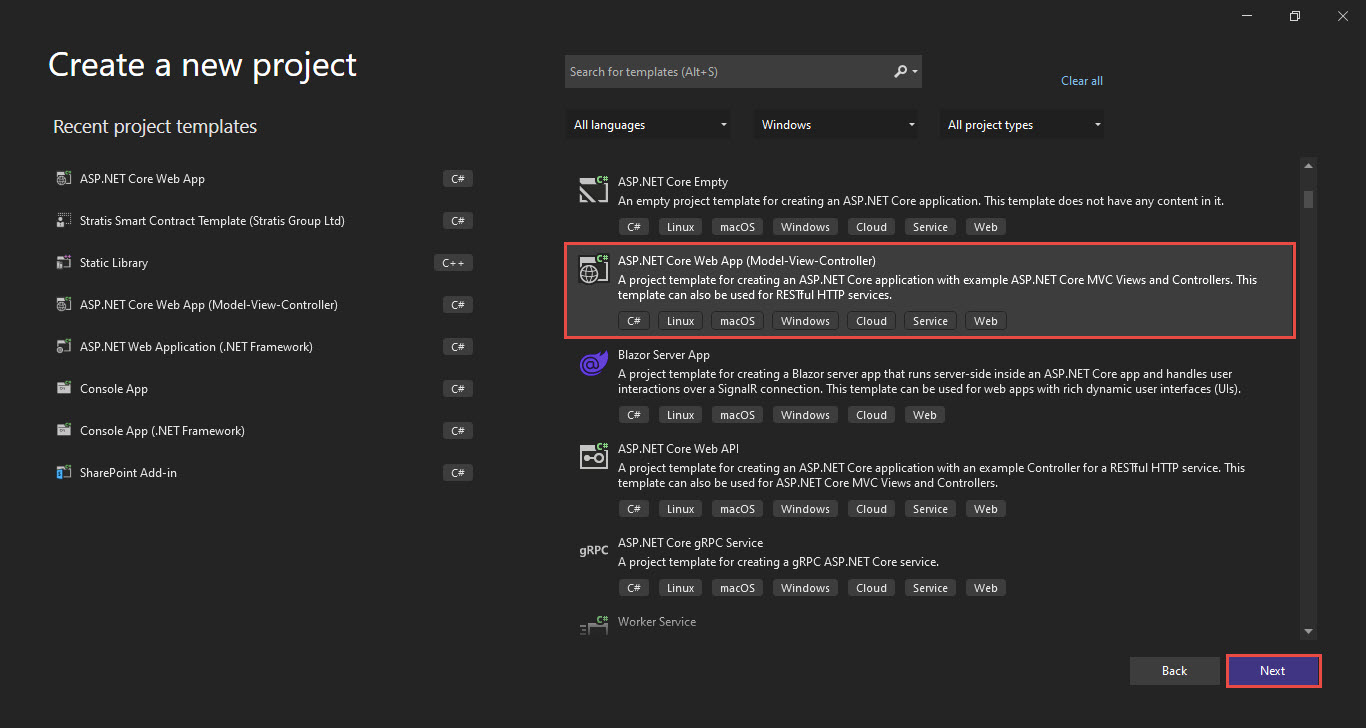The height and width of the screenshot is (728, 1366).
Task: Click the Console App recent template icon
Action: point(64,389)
